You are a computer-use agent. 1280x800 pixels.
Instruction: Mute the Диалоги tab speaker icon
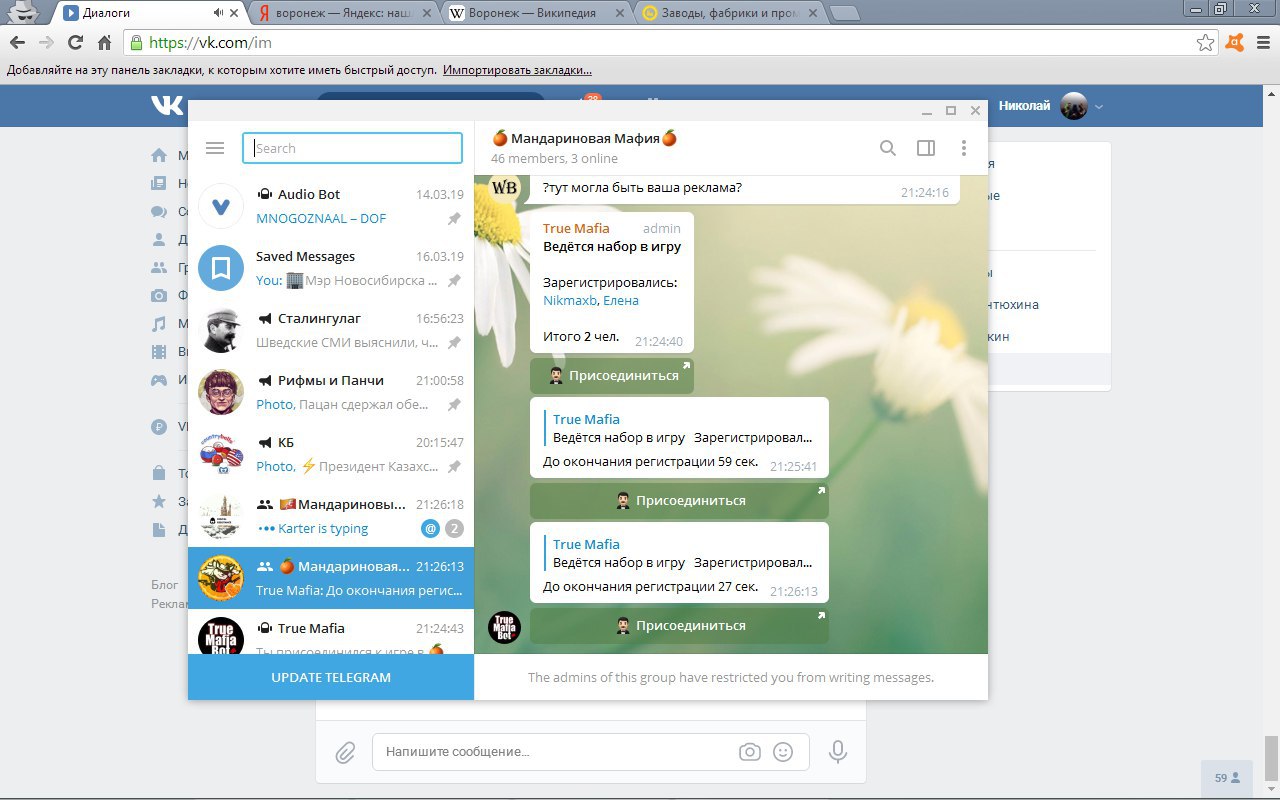pyautogui.click(x=219, y=13)
